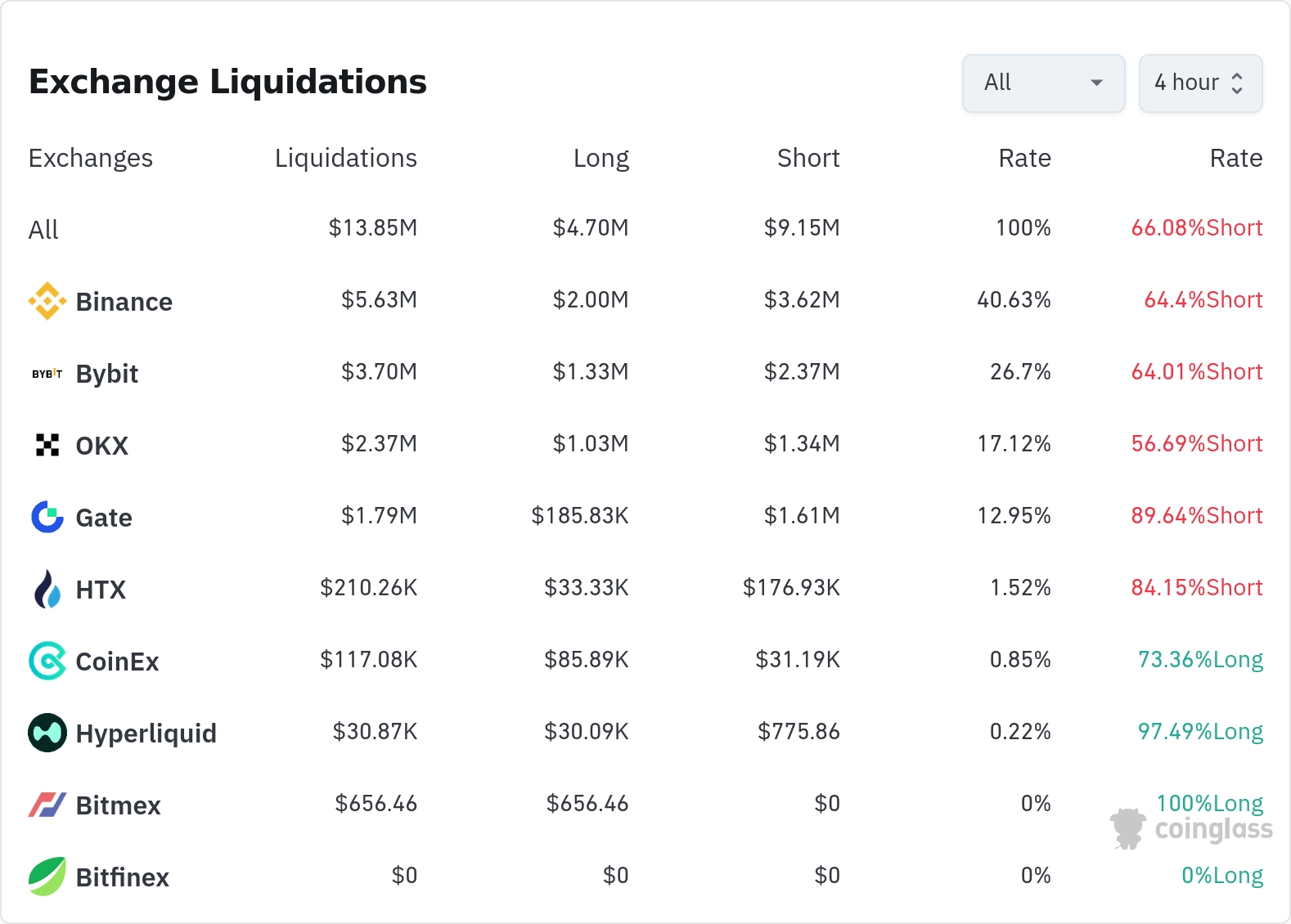The width and height of the screenshot is (1291, 924).
Task: Click the dropdown arrow beside All
Action: 1097,83
